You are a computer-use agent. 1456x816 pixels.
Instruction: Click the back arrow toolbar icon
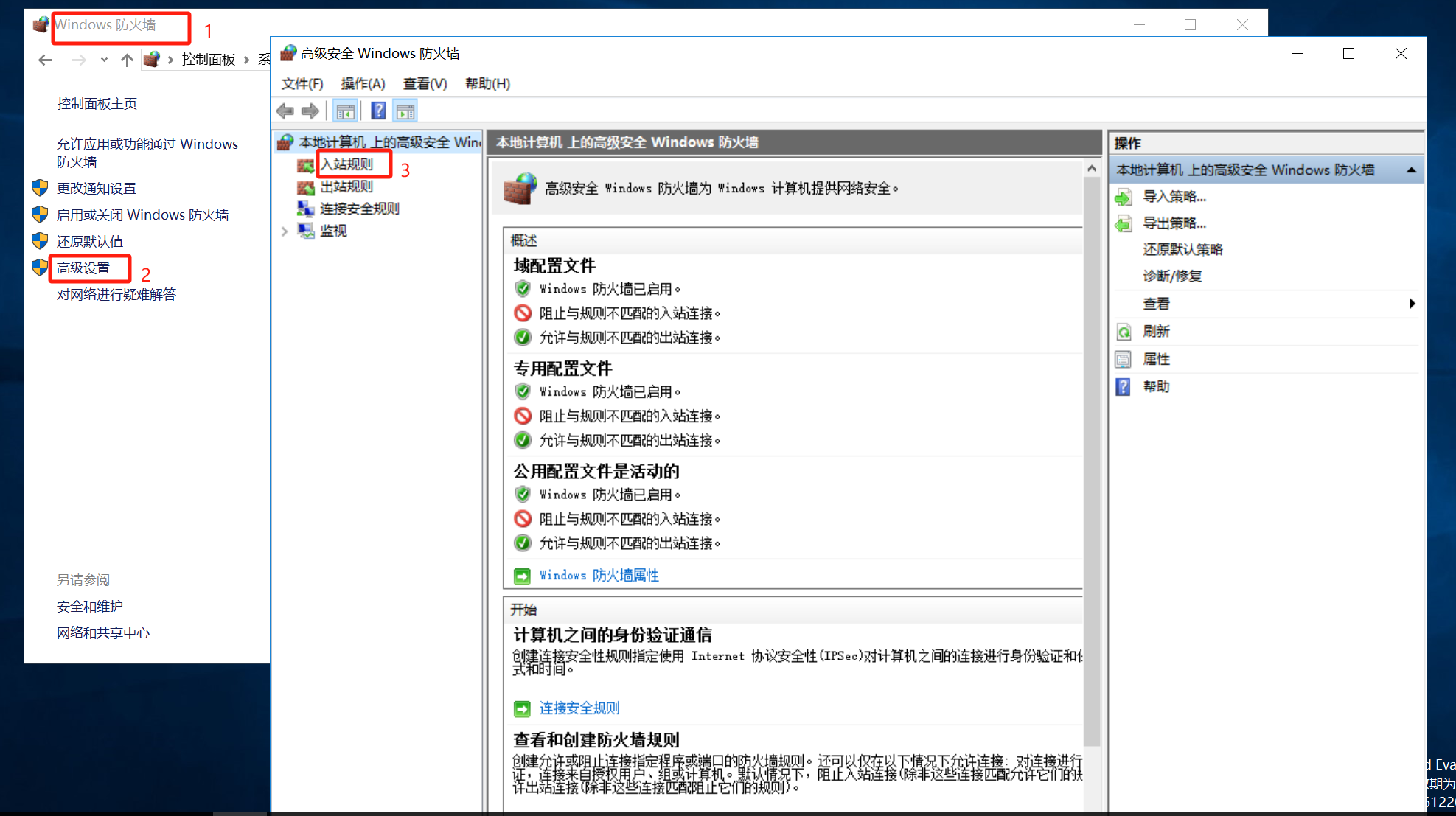coord(285,111)
